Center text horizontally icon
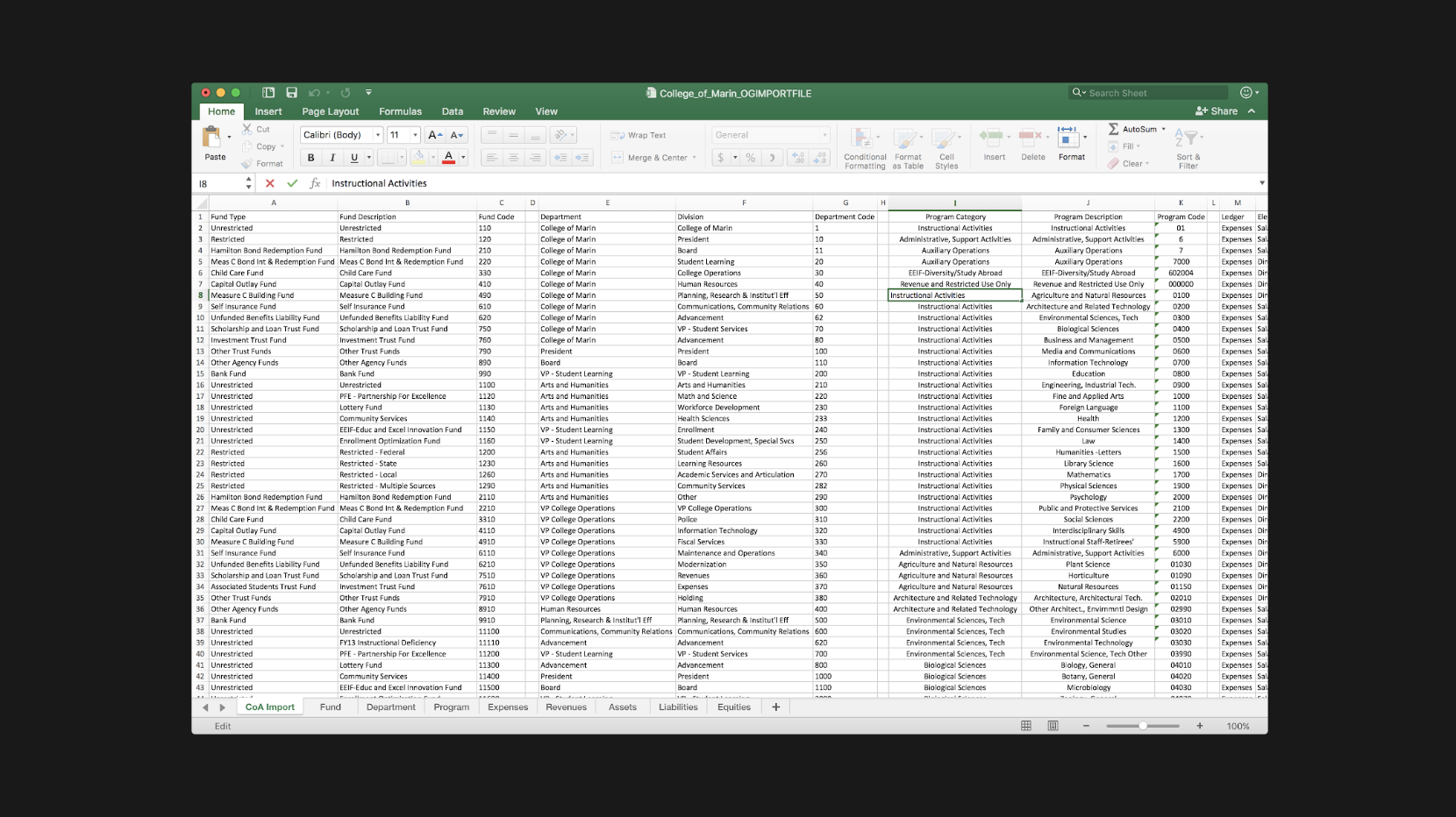1456x817 pixels. (x=513, y=158)
